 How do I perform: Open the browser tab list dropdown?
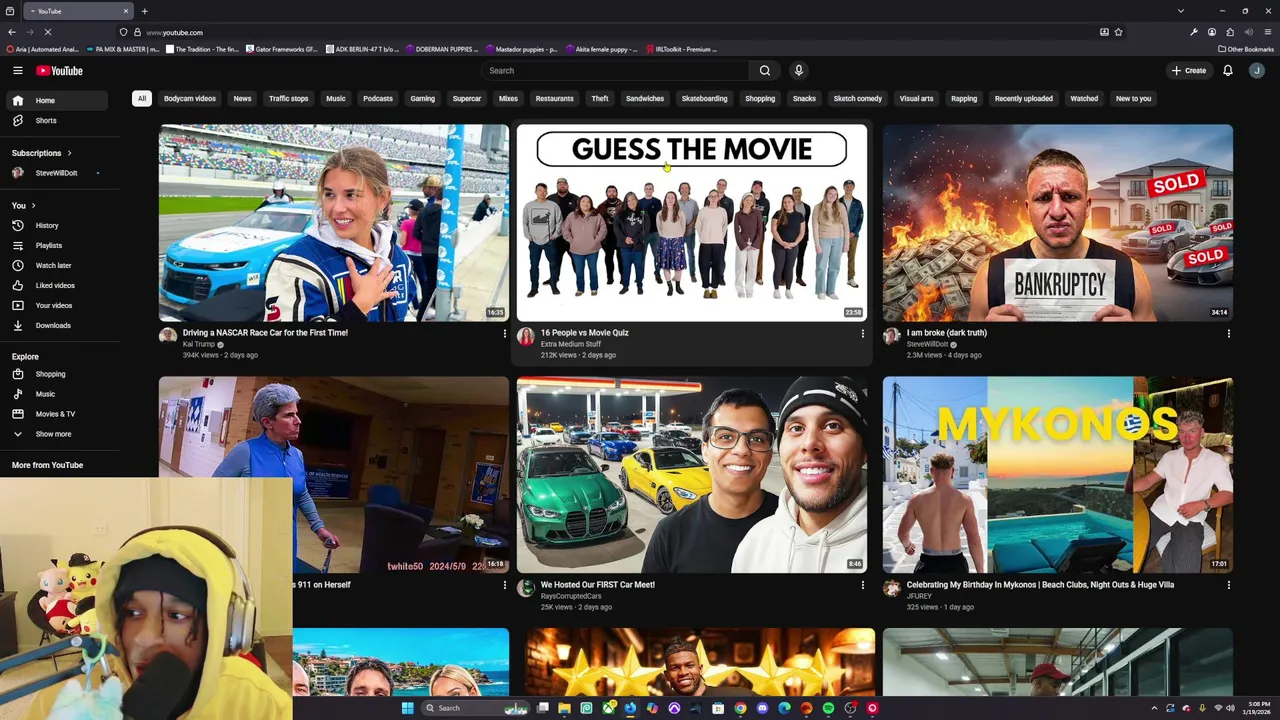[1181, 11]
